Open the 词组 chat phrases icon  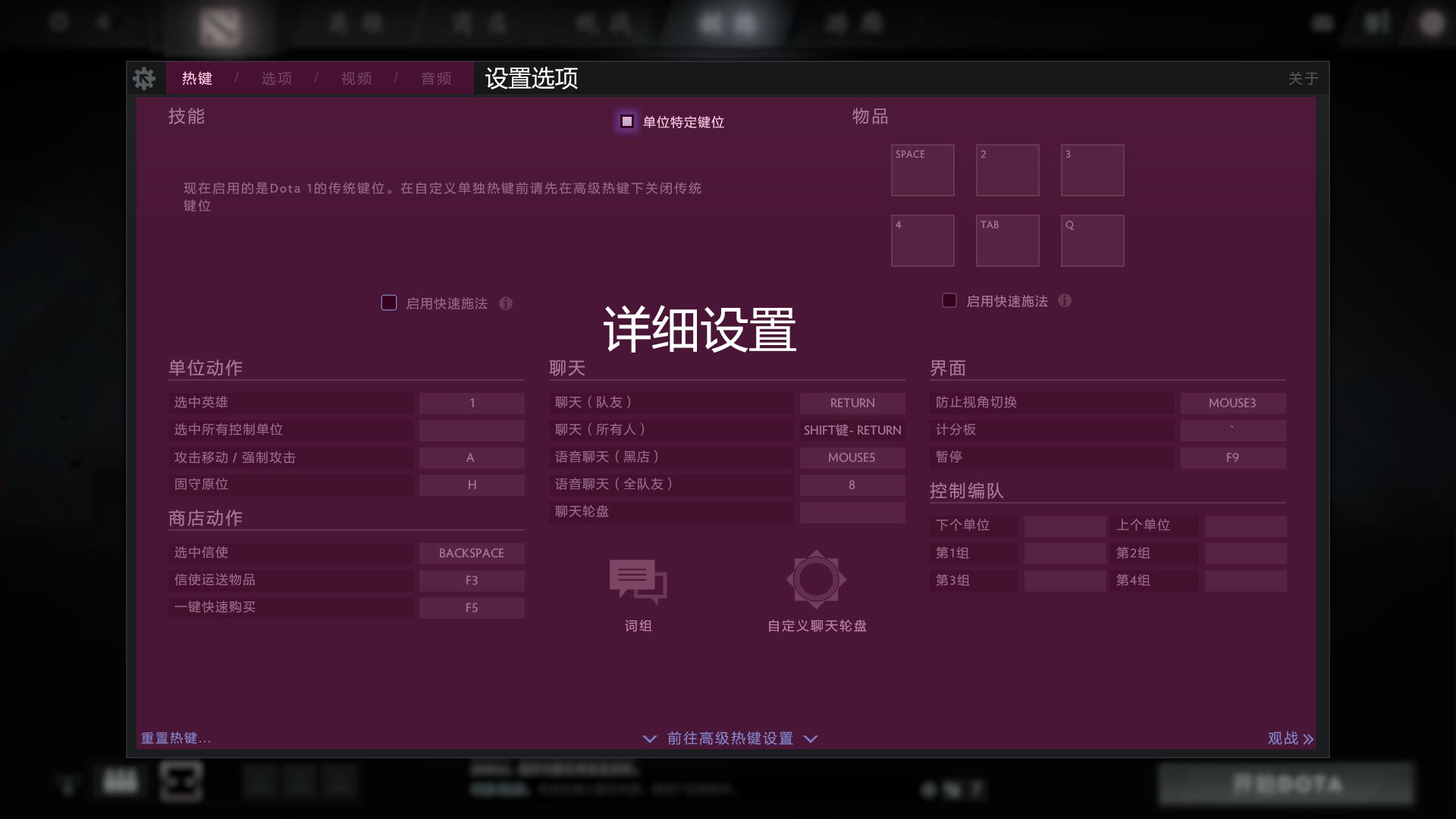(638, 582)
